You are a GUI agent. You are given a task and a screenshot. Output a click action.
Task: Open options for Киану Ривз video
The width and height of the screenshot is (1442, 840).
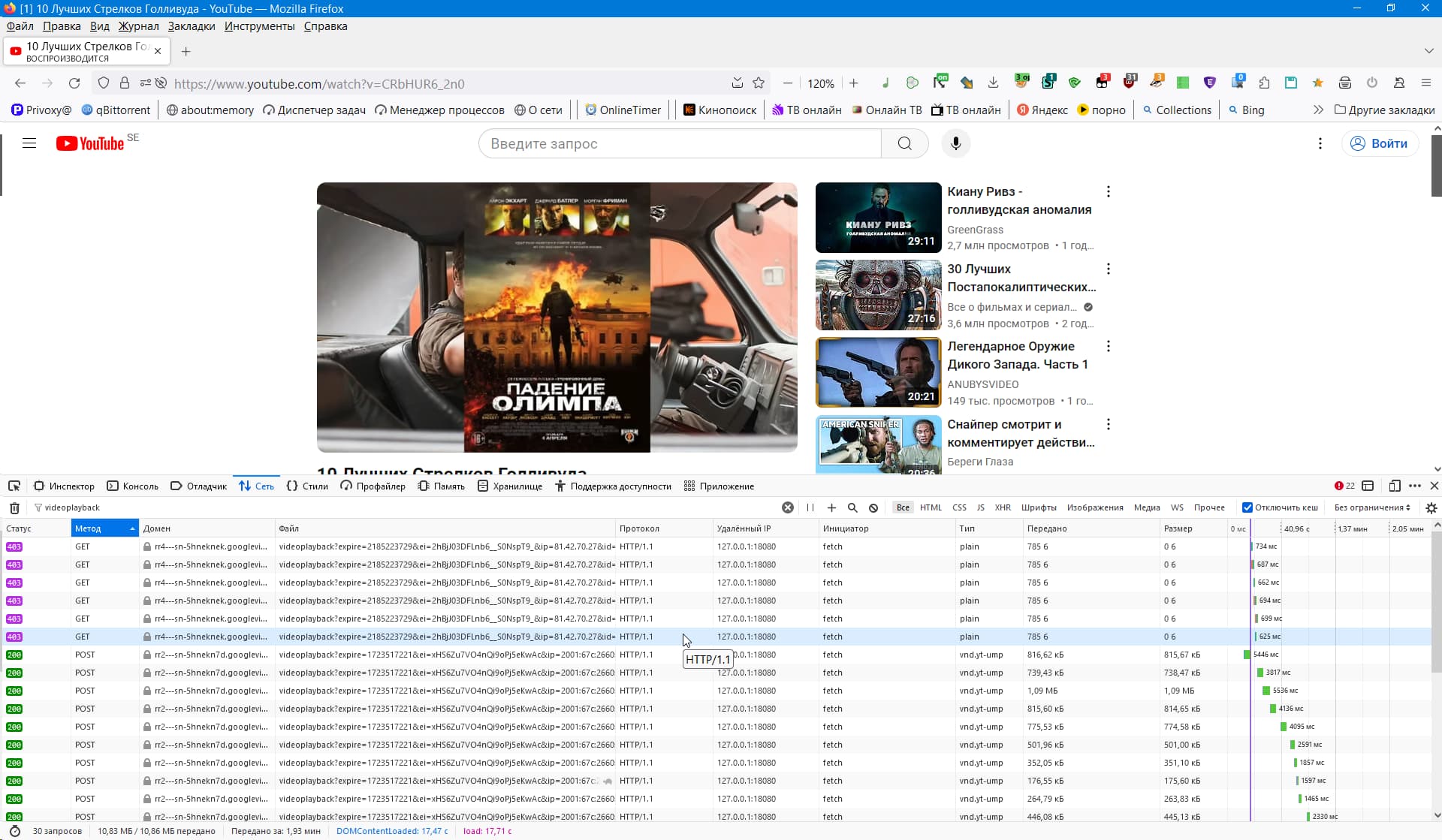[x=1108, y=191]
